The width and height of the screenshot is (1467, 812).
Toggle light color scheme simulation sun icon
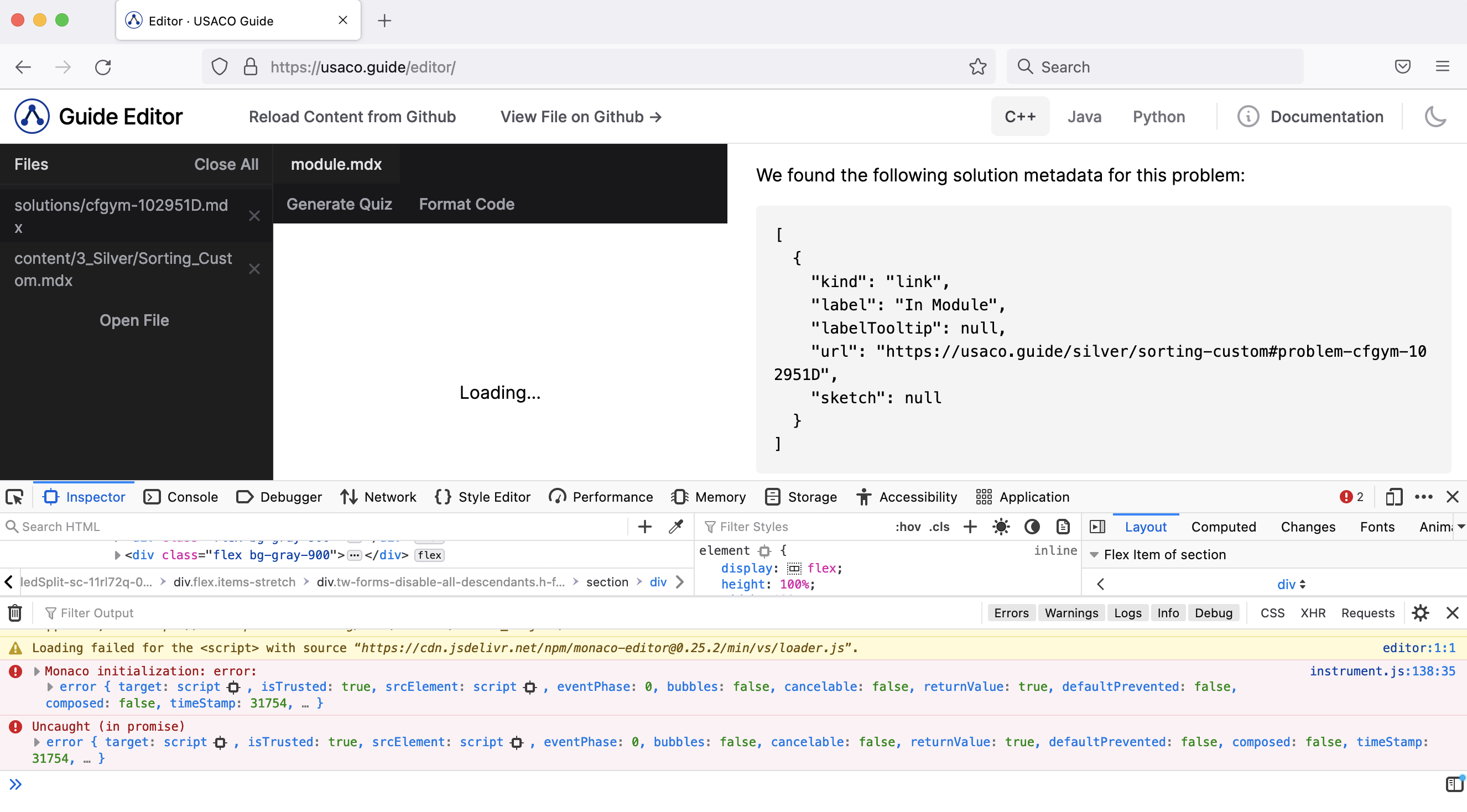pos(1001,527)
